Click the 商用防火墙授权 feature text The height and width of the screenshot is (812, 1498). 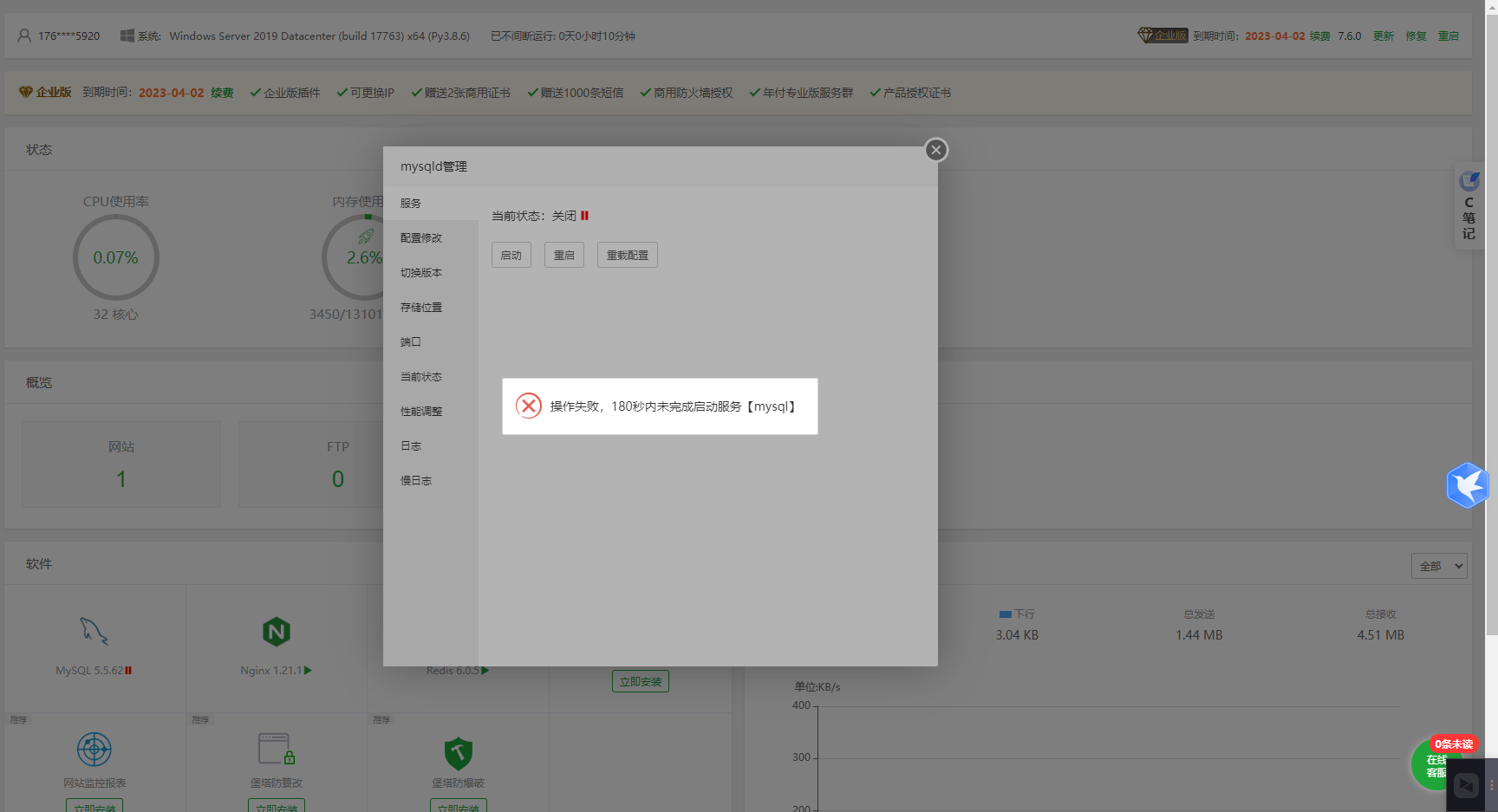pos(693,93)
